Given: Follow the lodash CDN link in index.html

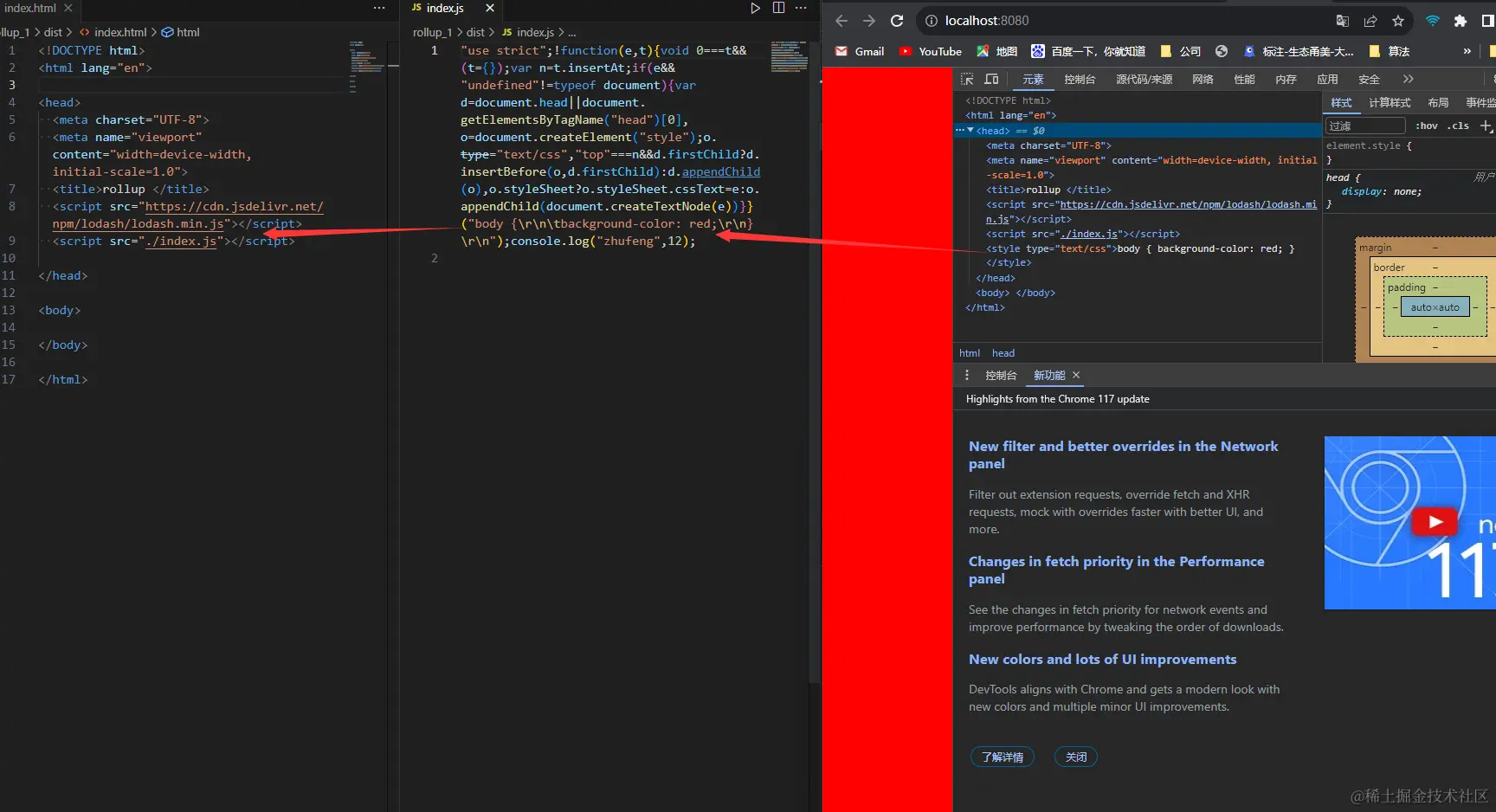Looking at the screenshot, I should [188, 215].
